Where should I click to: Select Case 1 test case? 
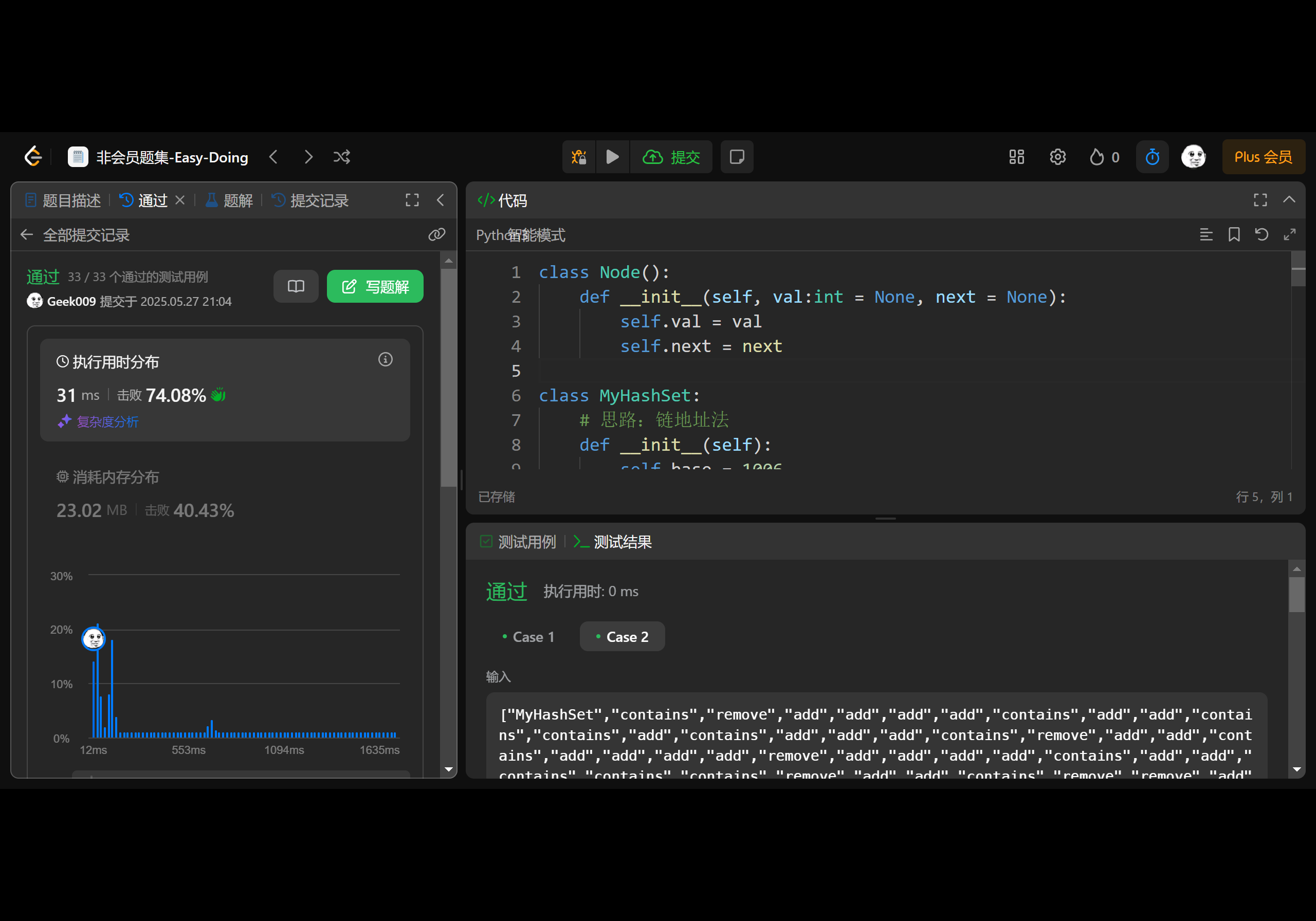point(528,636)
